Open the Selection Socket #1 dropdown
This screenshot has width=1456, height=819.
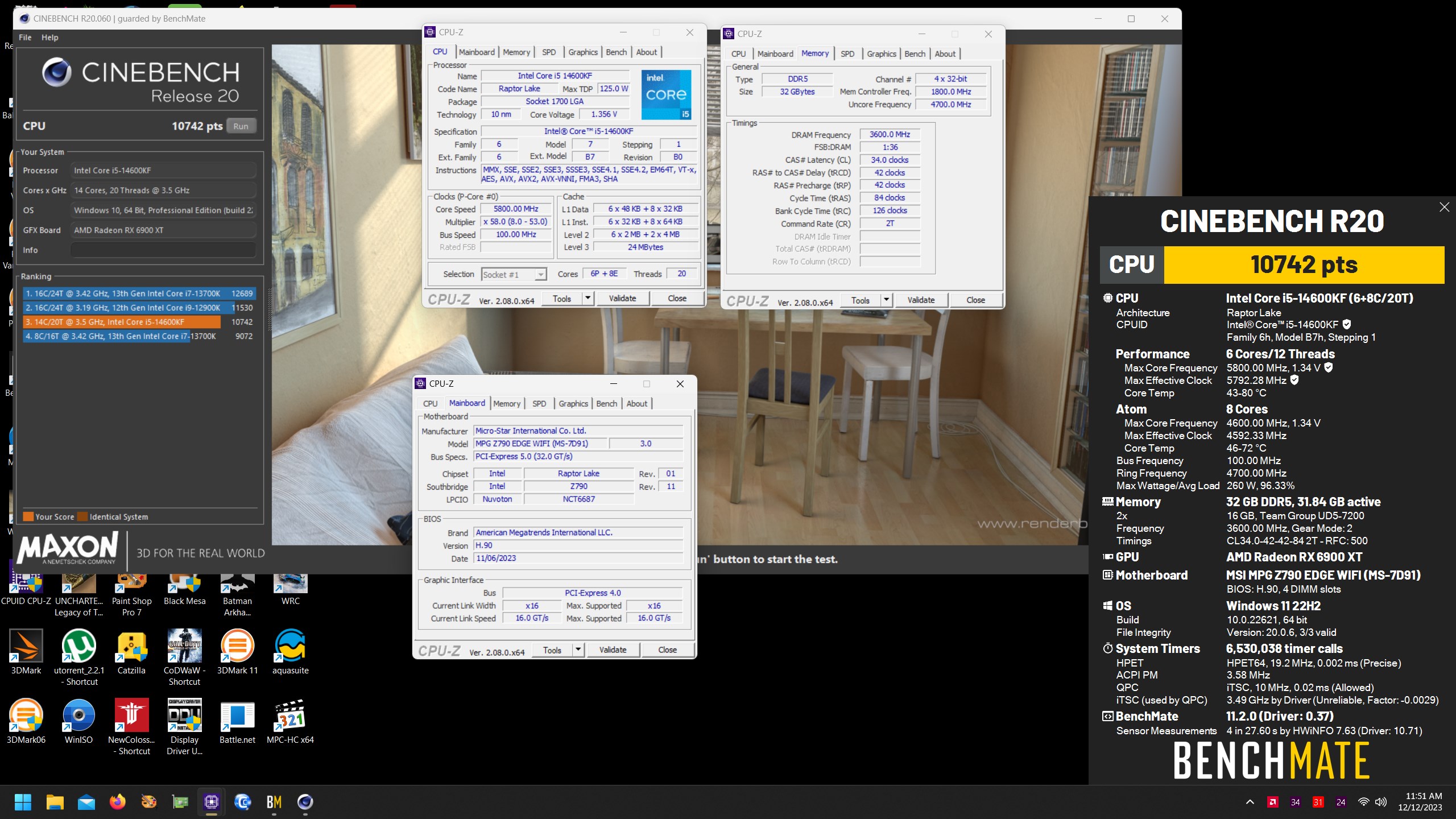(514, 274)
